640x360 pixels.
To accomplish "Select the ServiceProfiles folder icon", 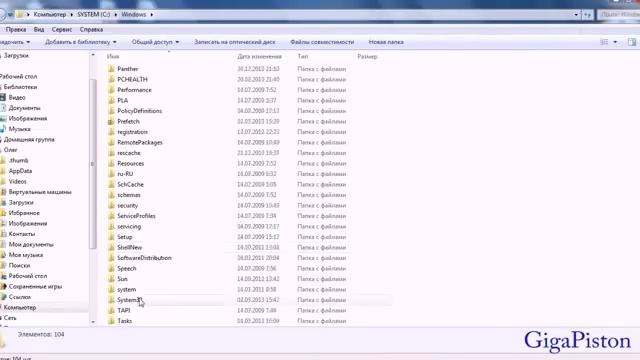I will (111, 216).
